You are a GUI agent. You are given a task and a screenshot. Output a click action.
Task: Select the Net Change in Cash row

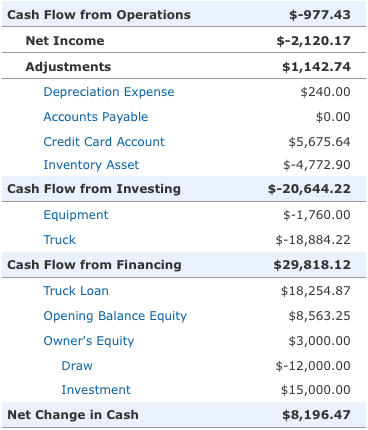pos(184,415)
